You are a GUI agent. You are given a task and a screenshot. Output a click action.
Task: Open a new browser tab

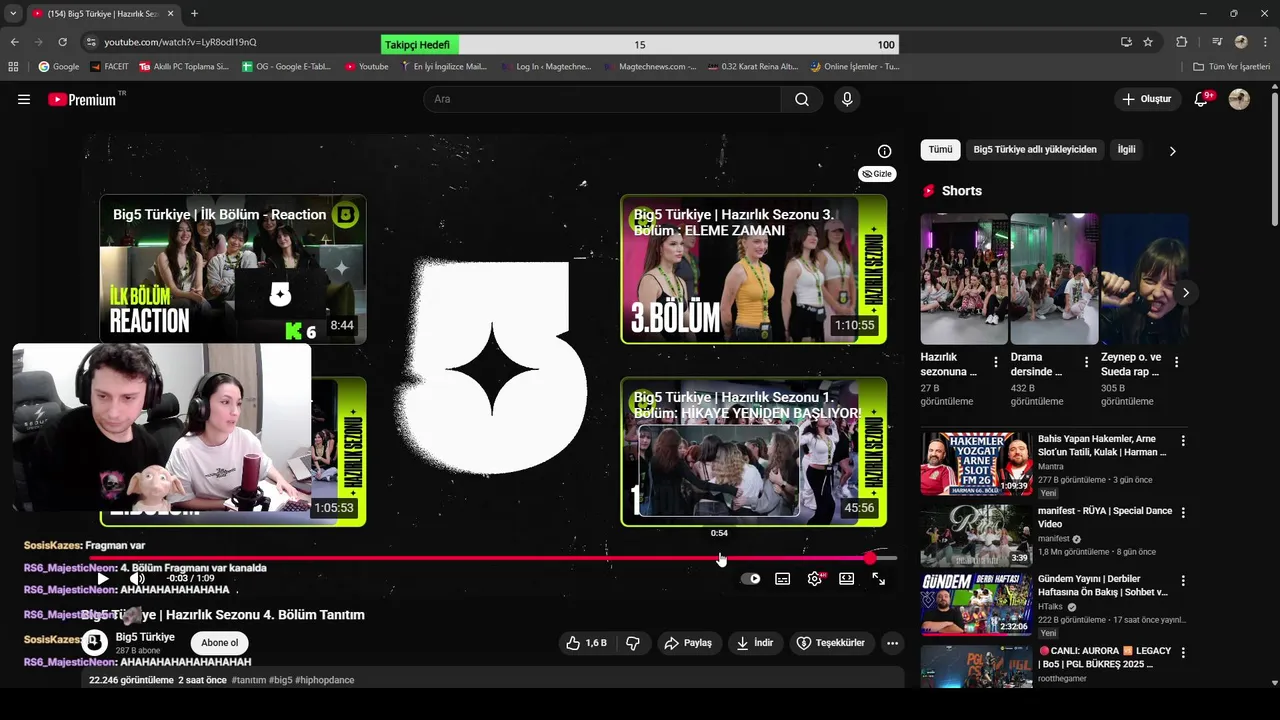coord(194,14)
